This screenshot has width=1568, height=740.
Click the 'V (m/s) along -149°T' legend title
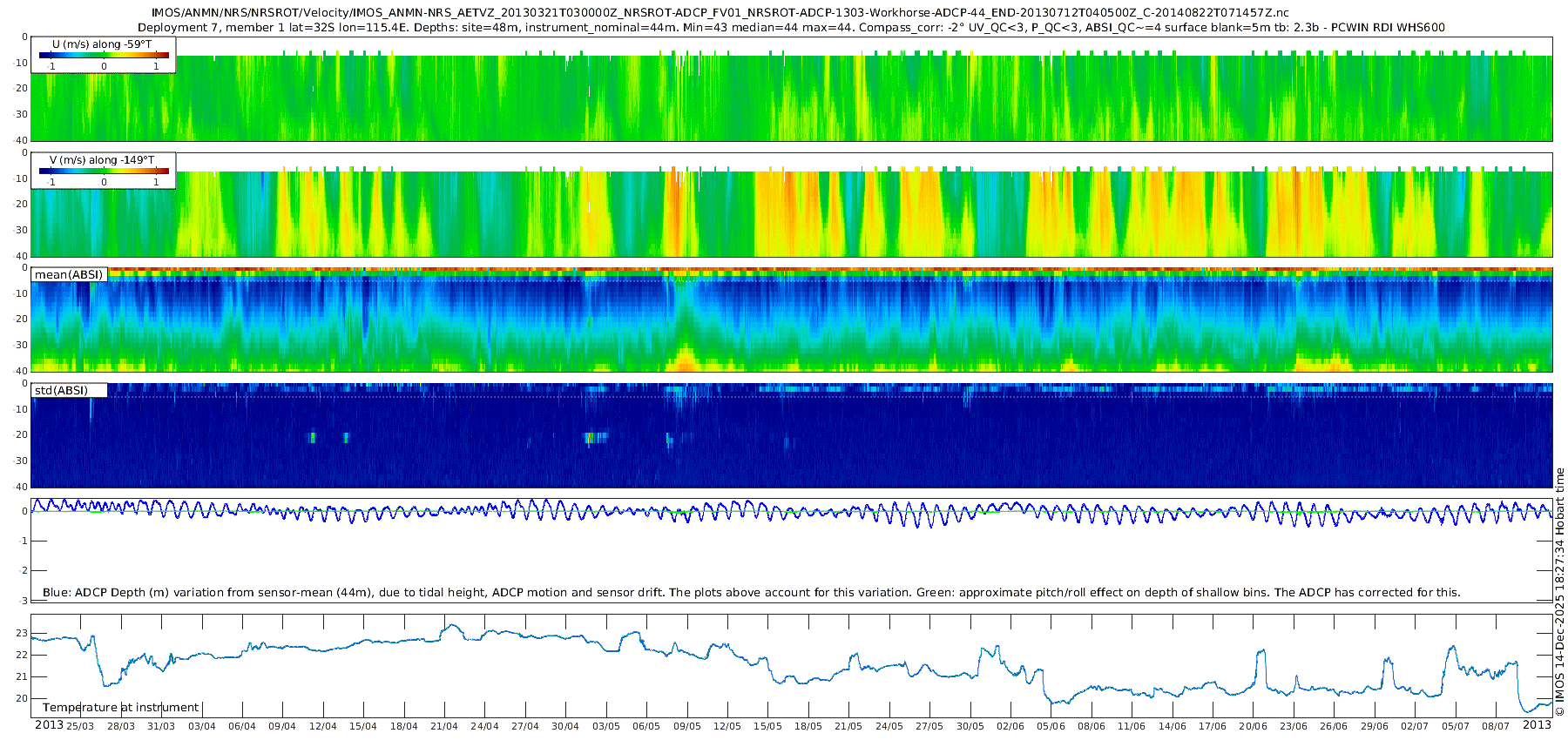click(102, 160)
